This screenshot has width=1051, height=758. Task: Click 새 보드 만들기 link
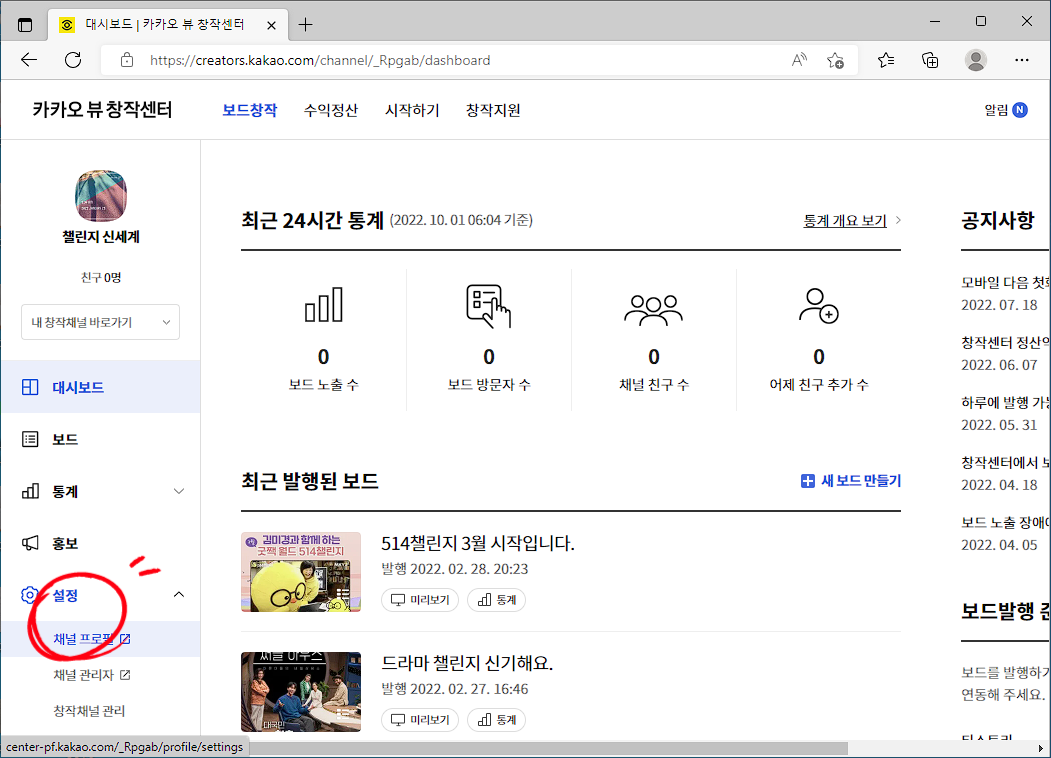(851, 481)
